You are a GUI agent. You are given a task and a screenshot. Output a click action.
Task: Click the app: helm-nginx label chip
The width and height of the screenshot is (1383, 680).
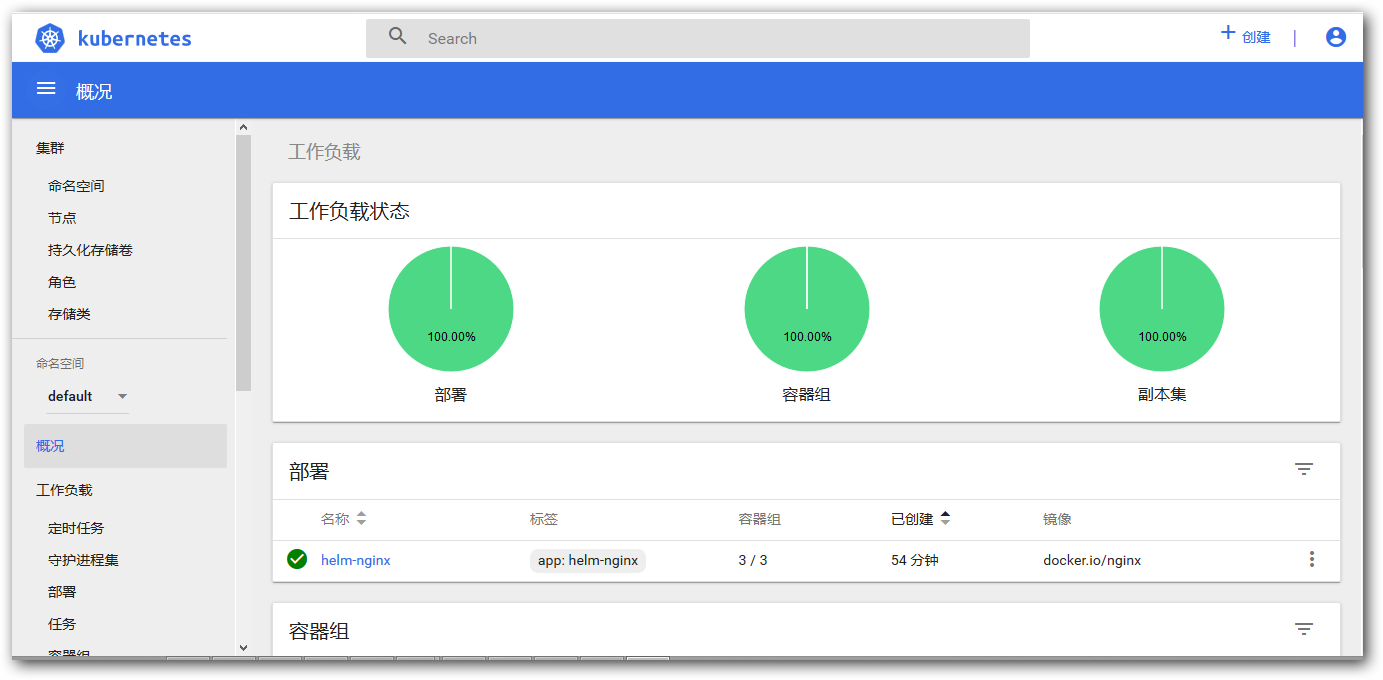(x=587, y=560)
